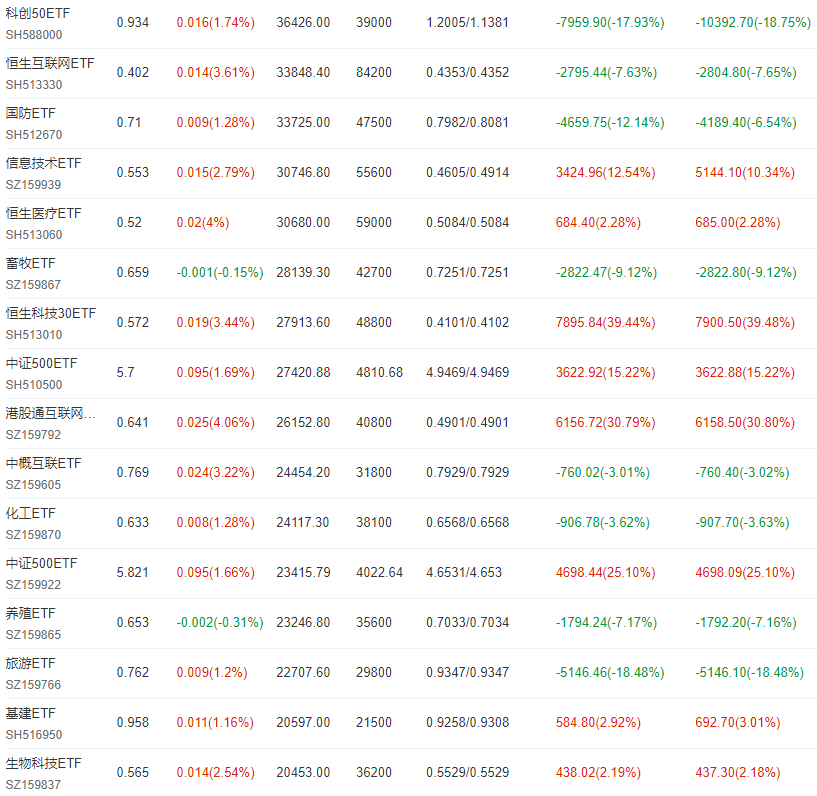817x796 pixels.
Task: Select the 科创50ETF price 0.934
Action: point(133,22)
